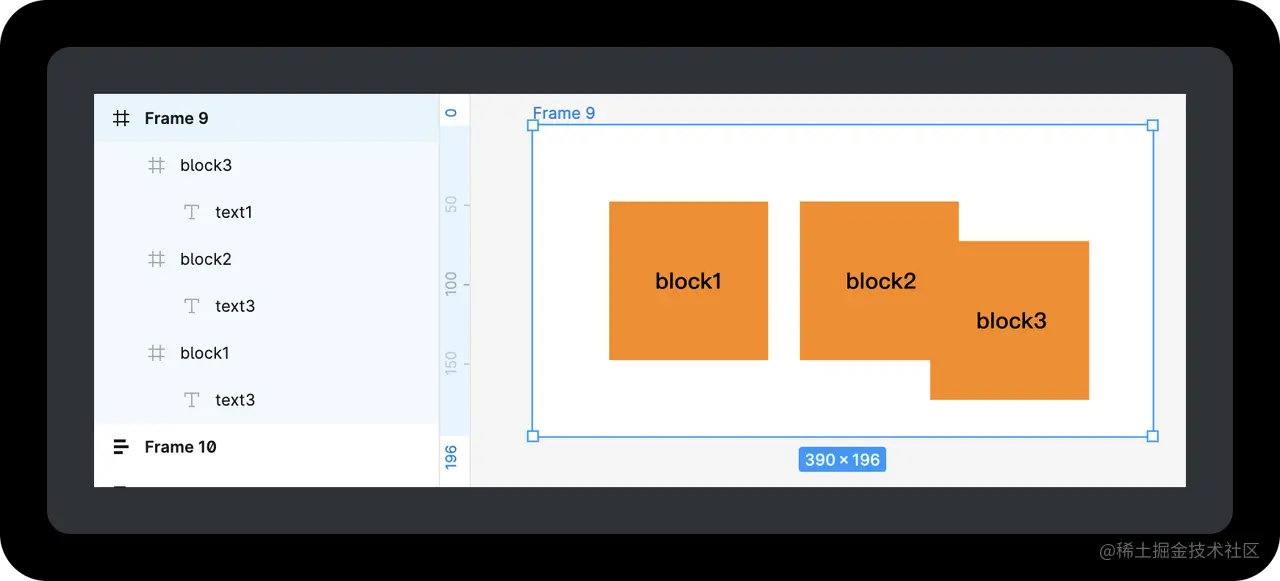Click the block1 text label on canvas

[688, 281]
